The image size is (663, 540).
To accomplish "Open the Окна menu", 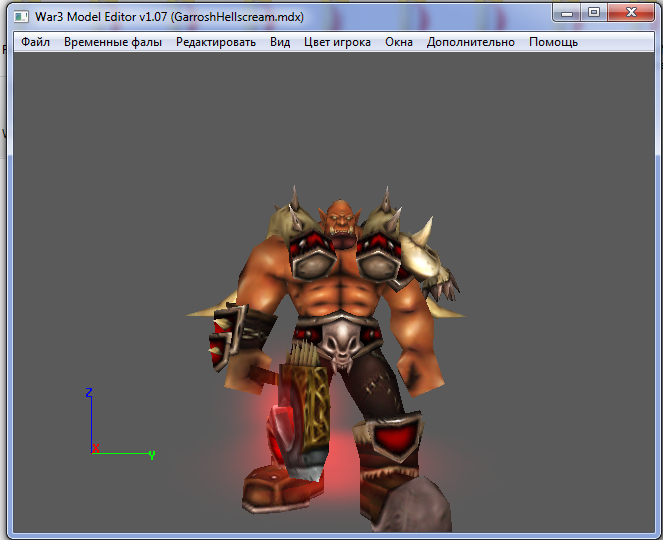I will [x=399, y=42].
